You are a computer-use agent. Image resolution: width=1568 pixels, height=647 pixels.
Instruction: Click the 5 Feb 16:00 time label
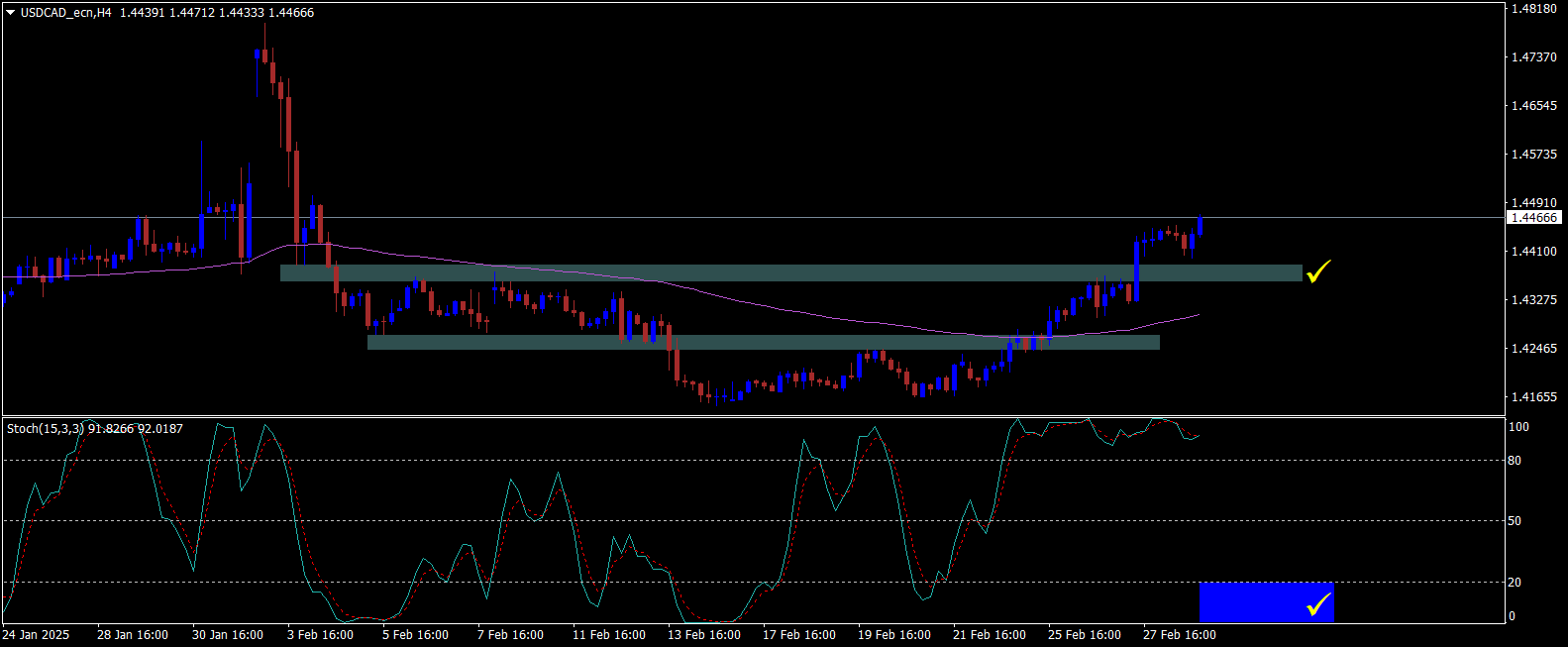(416, 635)
